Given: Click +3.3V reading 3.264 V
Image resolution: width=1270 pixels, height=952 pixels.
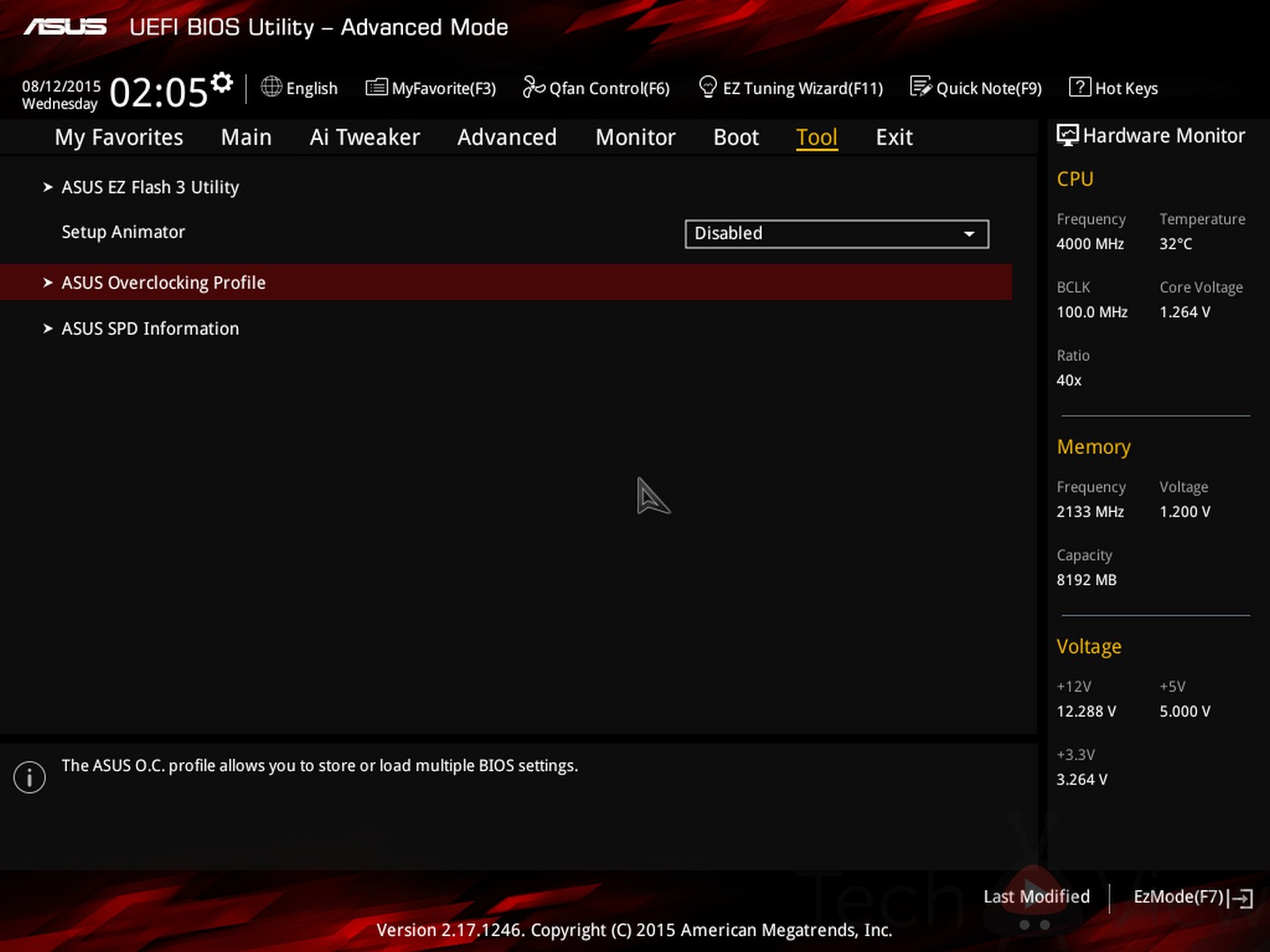Looking at the screenshot, I should point(1082,780).
